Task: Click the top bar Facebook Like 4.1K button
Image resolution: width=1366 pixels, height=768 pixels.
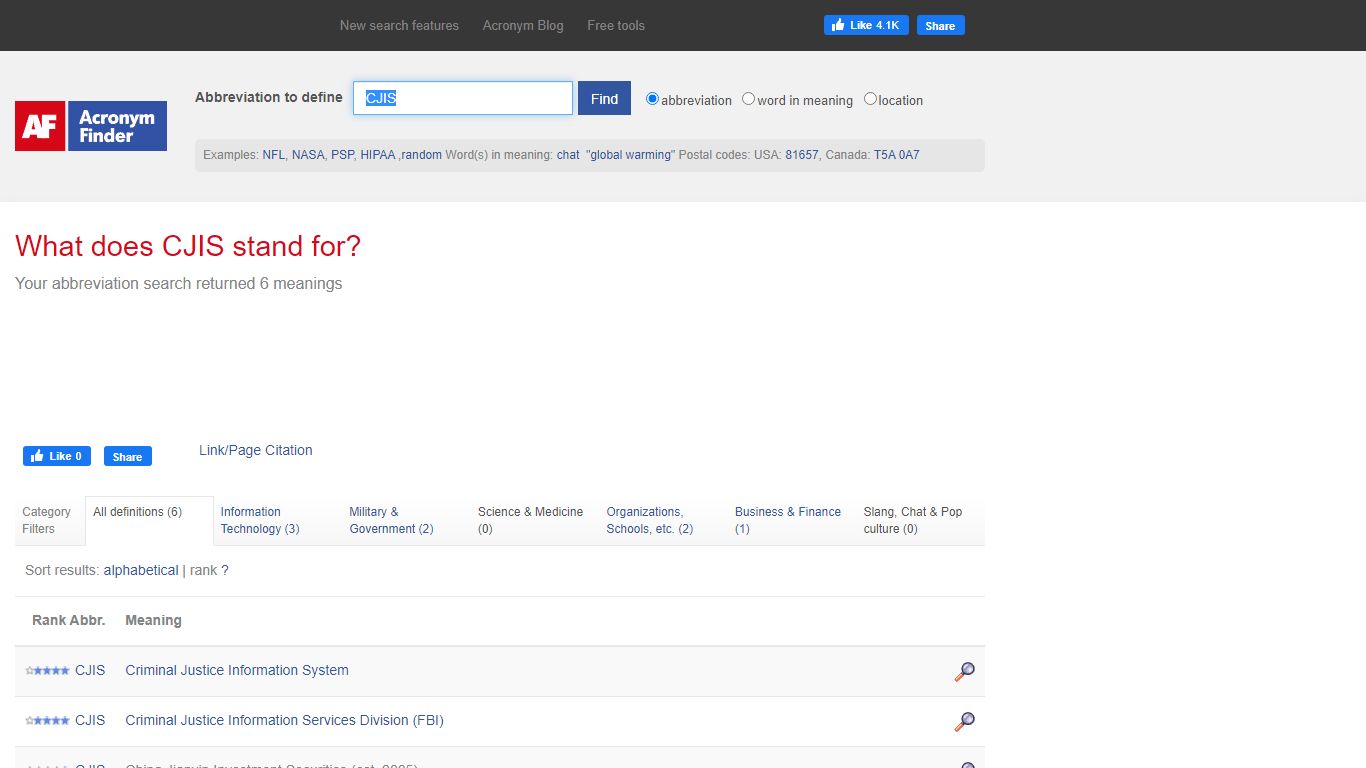Action: [x=866, y=25]
